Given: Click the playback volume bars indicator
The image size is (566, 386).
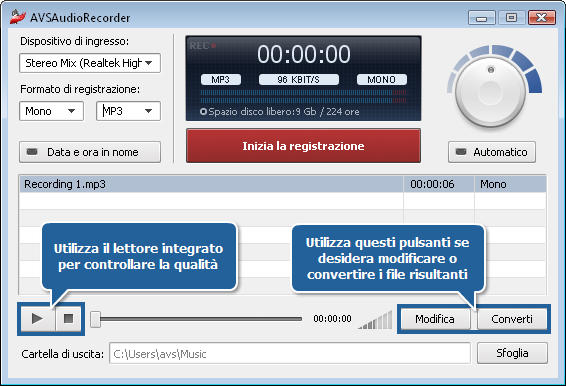Looking at the screenshot, I should 375,320.
